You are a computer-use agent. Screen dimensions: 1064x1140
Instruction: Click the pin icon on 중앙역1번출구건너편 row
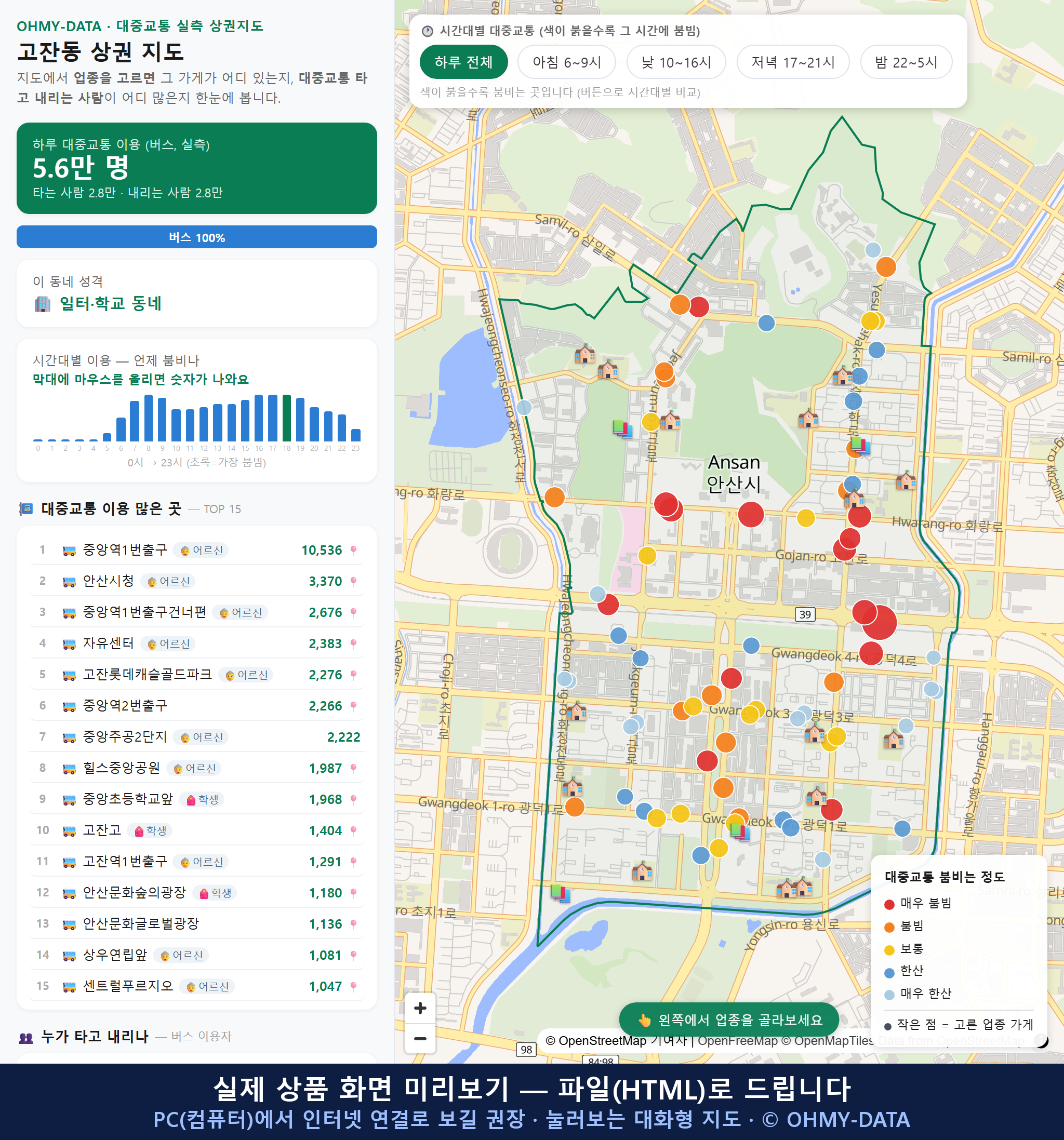353,613
